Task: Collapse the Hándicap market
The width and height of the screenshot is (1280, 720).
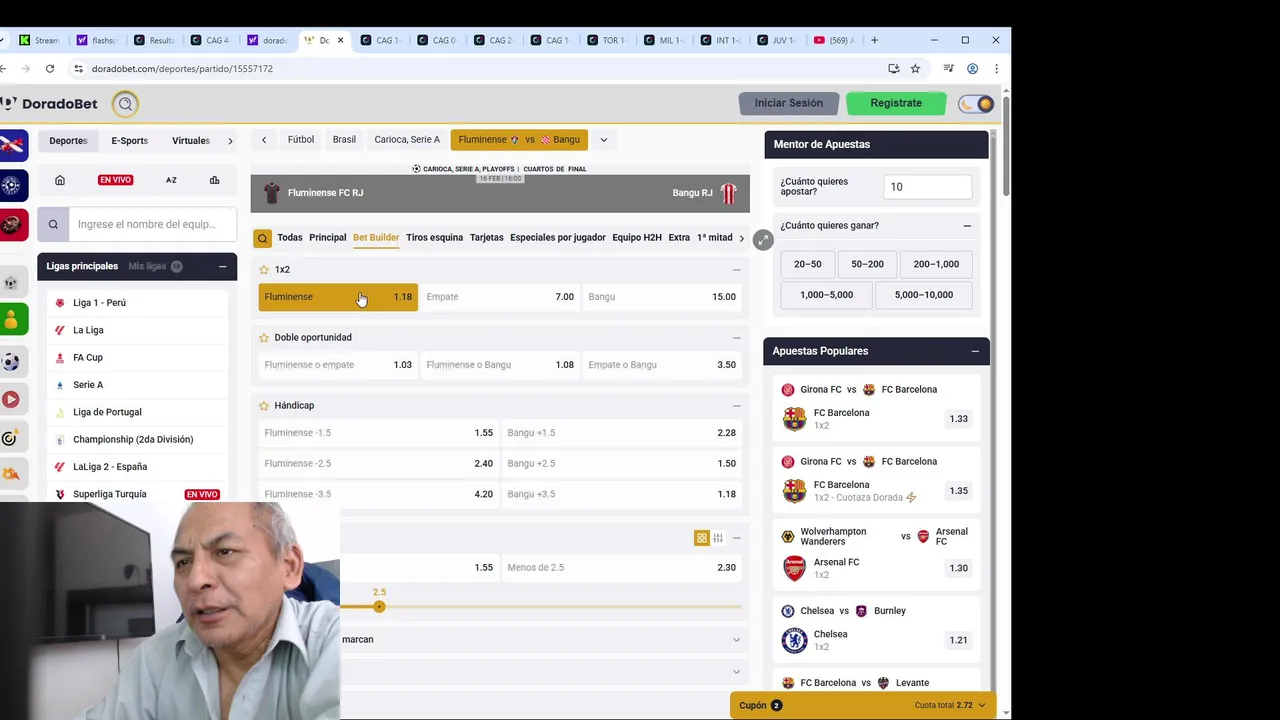Action: click(x=736, y=406)
